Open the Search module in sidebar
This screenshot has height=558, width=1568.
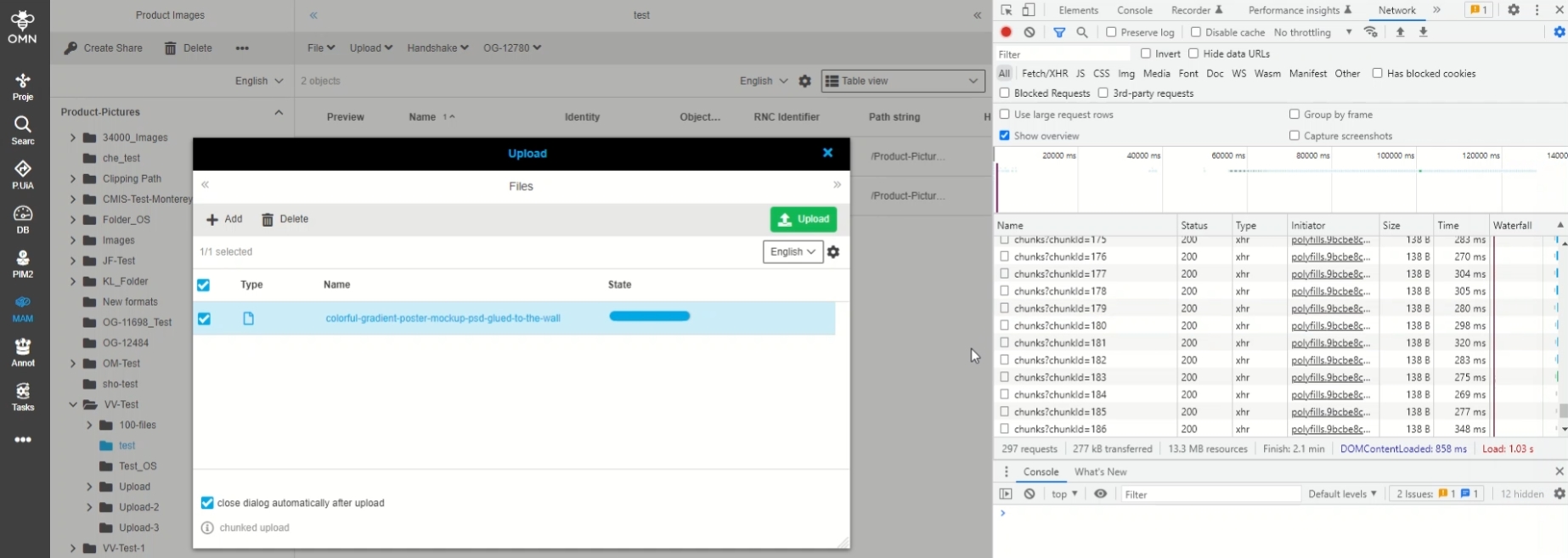[23, 131]
